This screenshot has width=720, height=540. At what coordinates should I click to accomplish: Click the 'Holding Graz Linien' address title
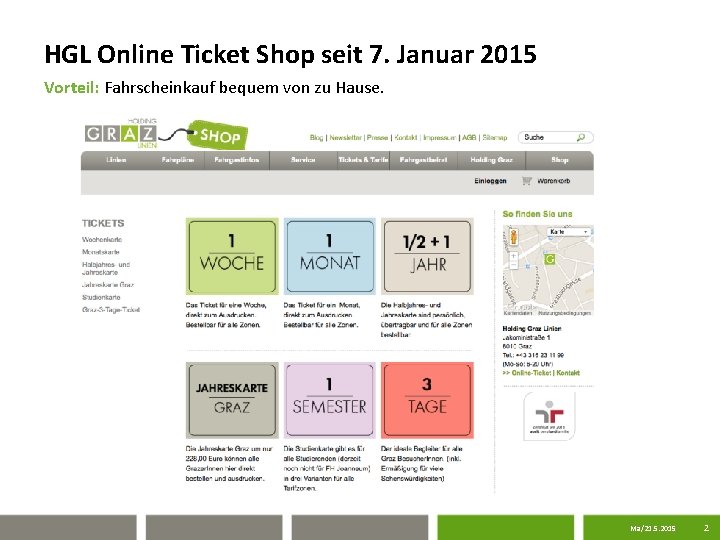click(x=532, y=329)
